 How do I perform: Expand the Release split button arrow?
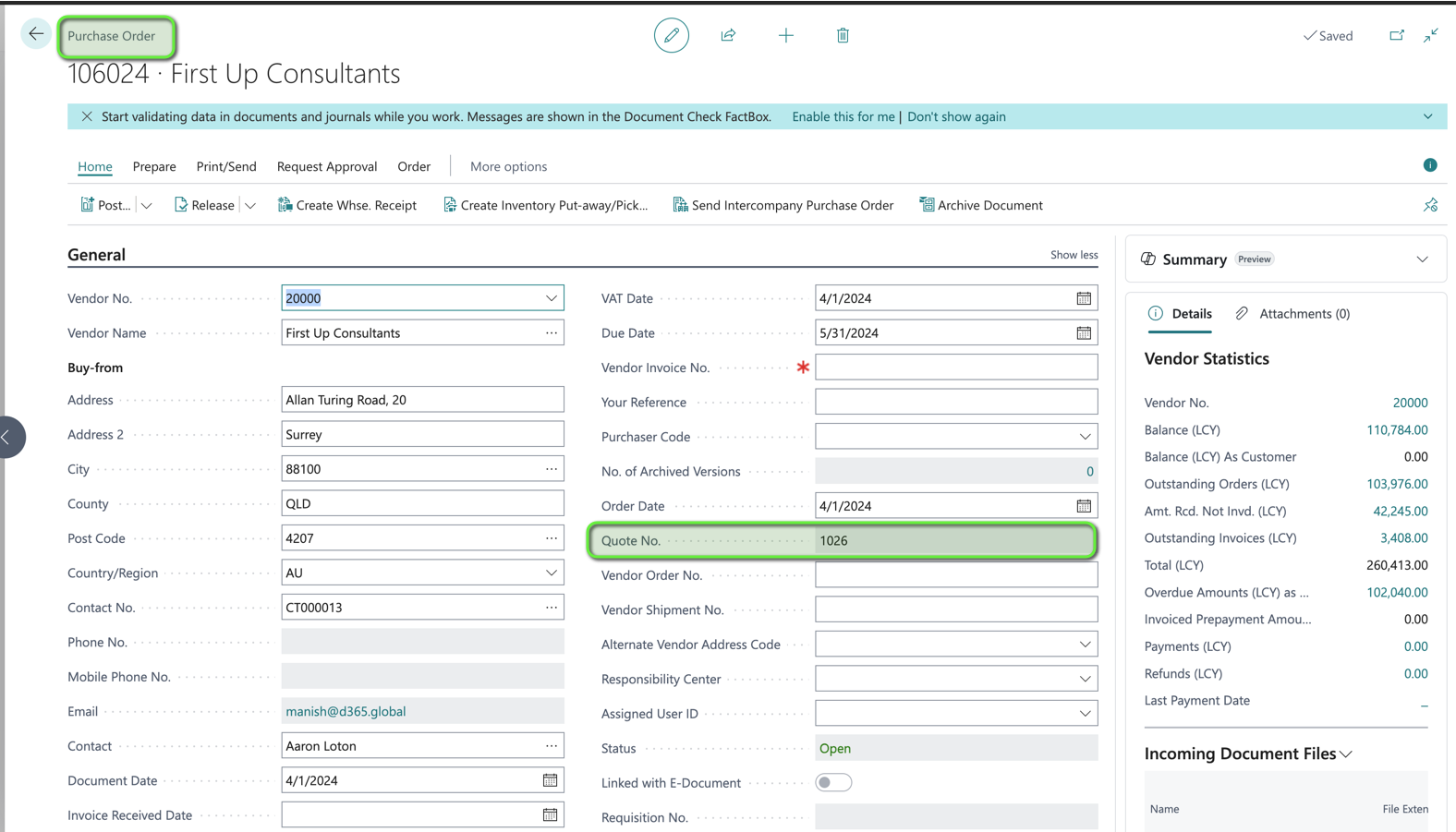pos(250,205)
